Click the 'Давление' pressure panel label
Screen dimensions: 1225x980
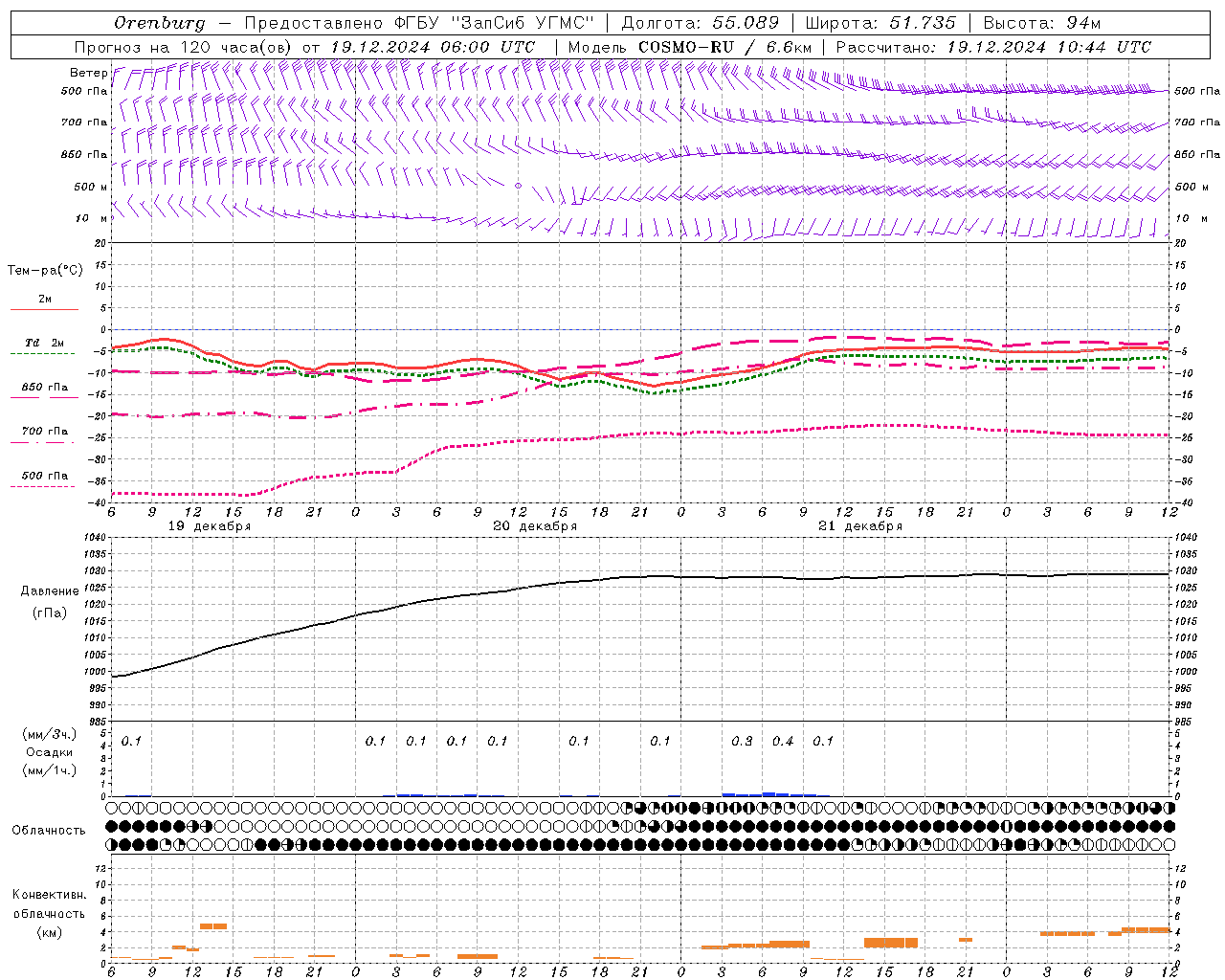49,591
